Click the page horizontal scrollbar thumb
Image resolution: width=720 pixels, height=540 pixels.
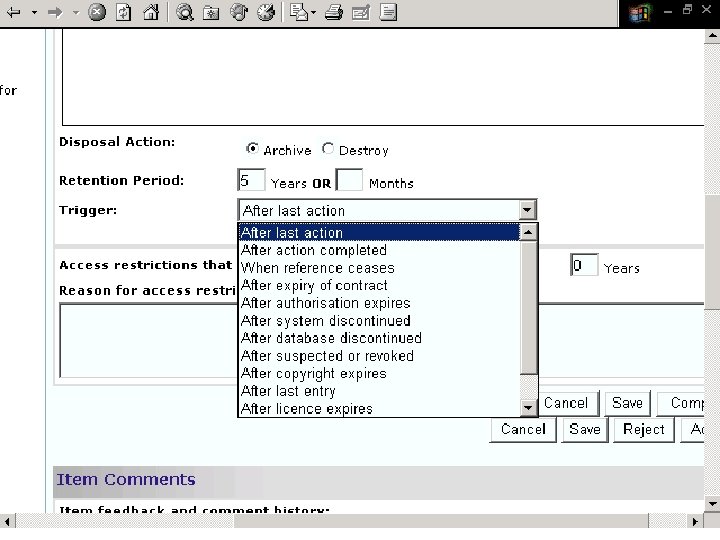pos(441,521)
